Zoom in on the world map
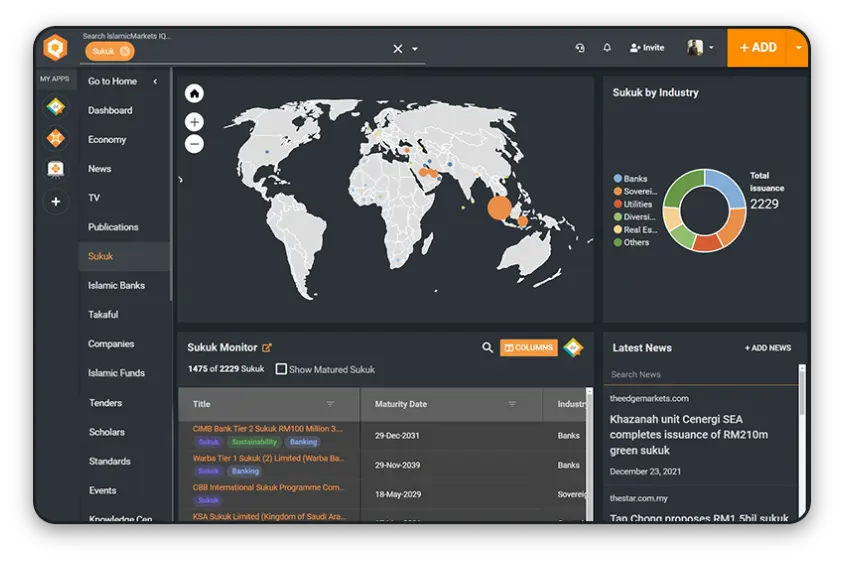This screenshot has width=844, height=562. coord(194,122)
